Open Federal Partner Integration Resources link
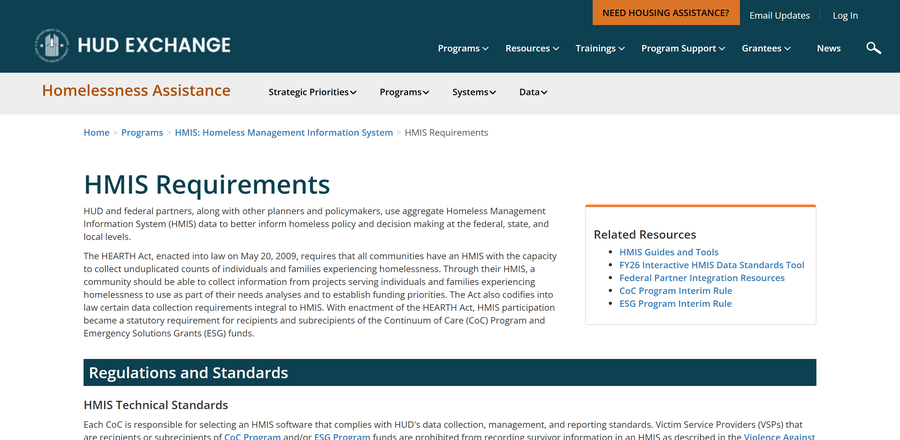Viewport: 900px width, 440px height. coord(701,278)
